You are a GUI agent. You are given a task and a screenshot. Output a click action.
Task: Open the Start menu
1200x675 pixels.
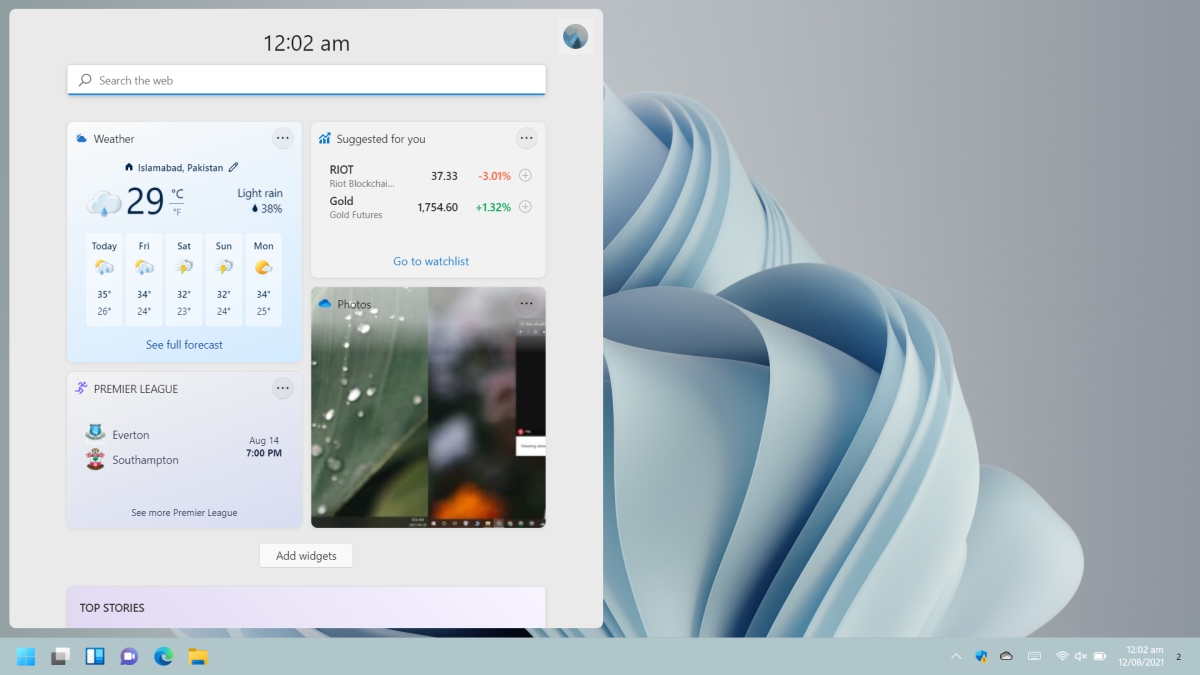26,657
